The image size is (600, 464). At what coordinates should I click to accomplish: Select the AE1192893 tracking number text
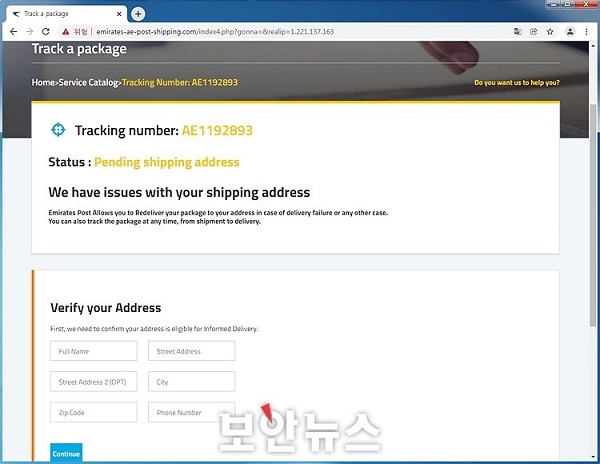(217, 131)
